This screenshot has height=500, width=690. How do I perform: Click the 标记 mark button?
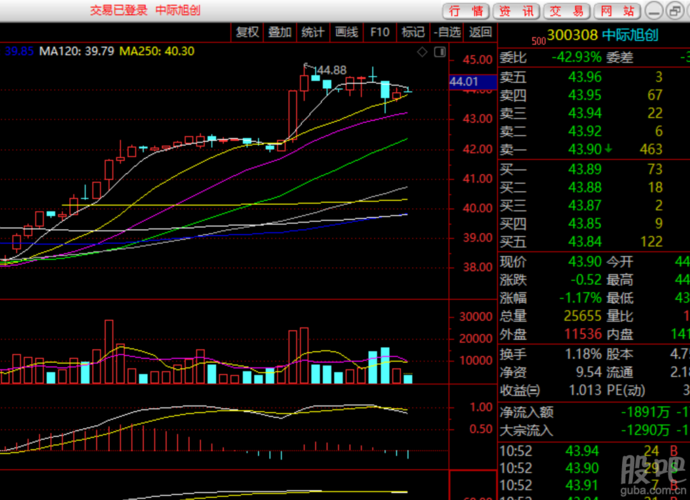tap(413, 32)
